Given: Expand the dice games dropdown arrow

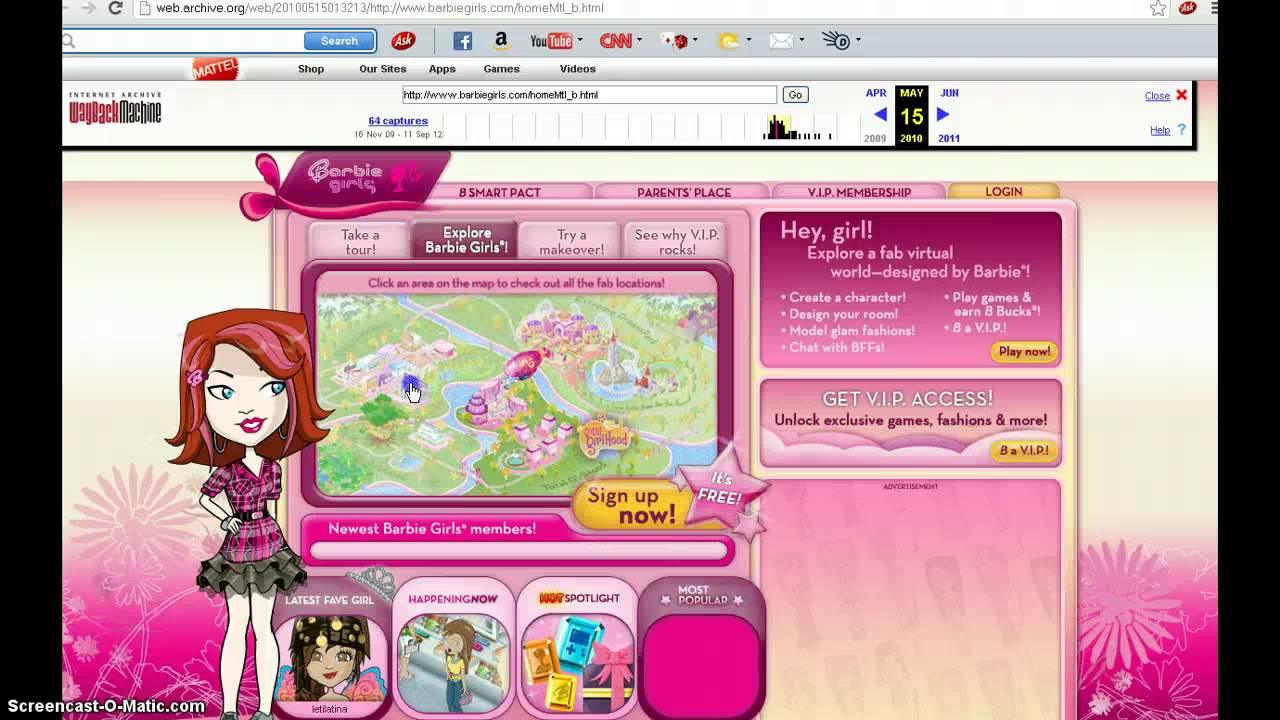Looking at the screenshot, I should coord(695,41).
